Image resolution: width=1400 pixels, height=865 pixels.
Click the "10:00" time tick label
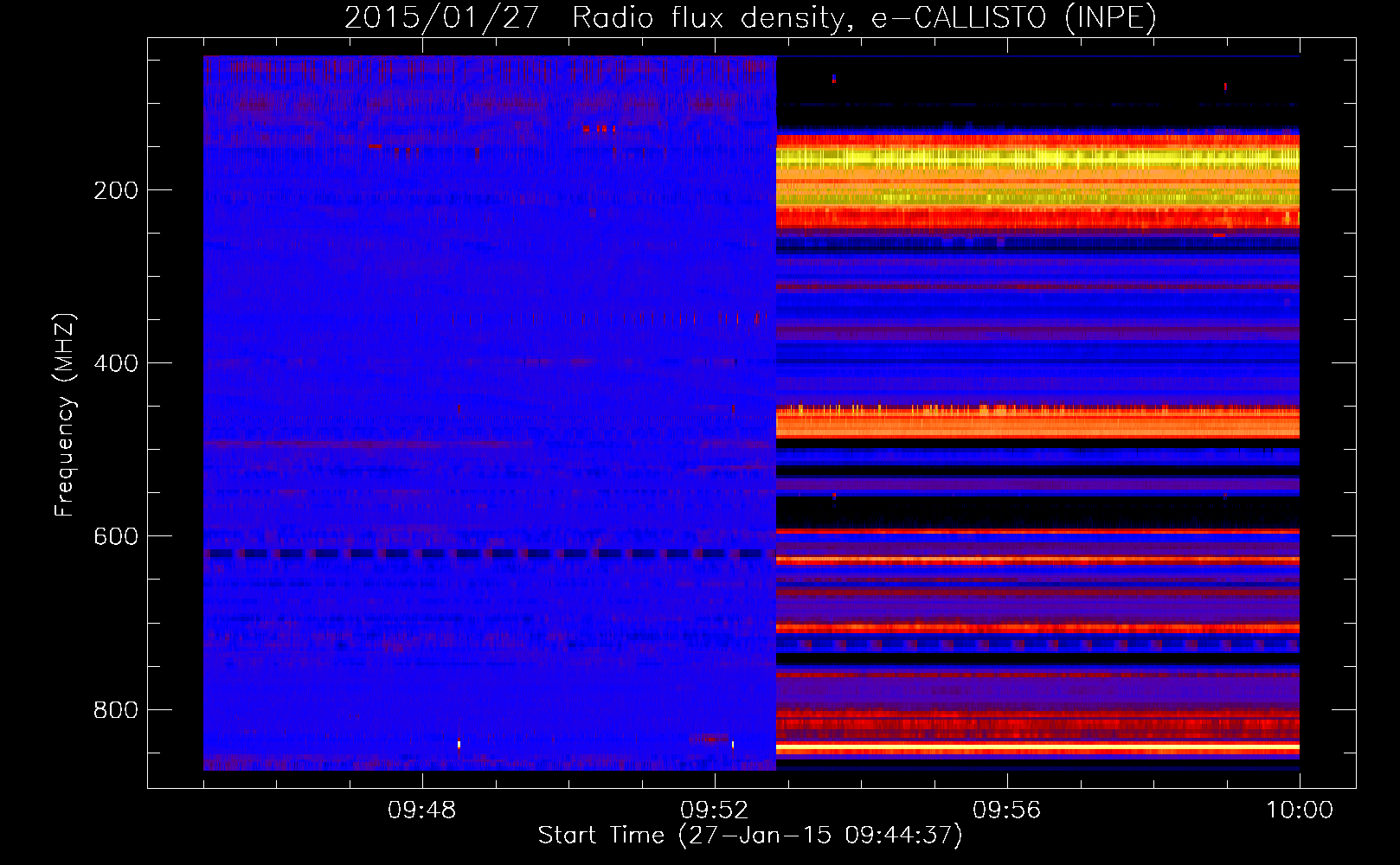pos(1300,811)
